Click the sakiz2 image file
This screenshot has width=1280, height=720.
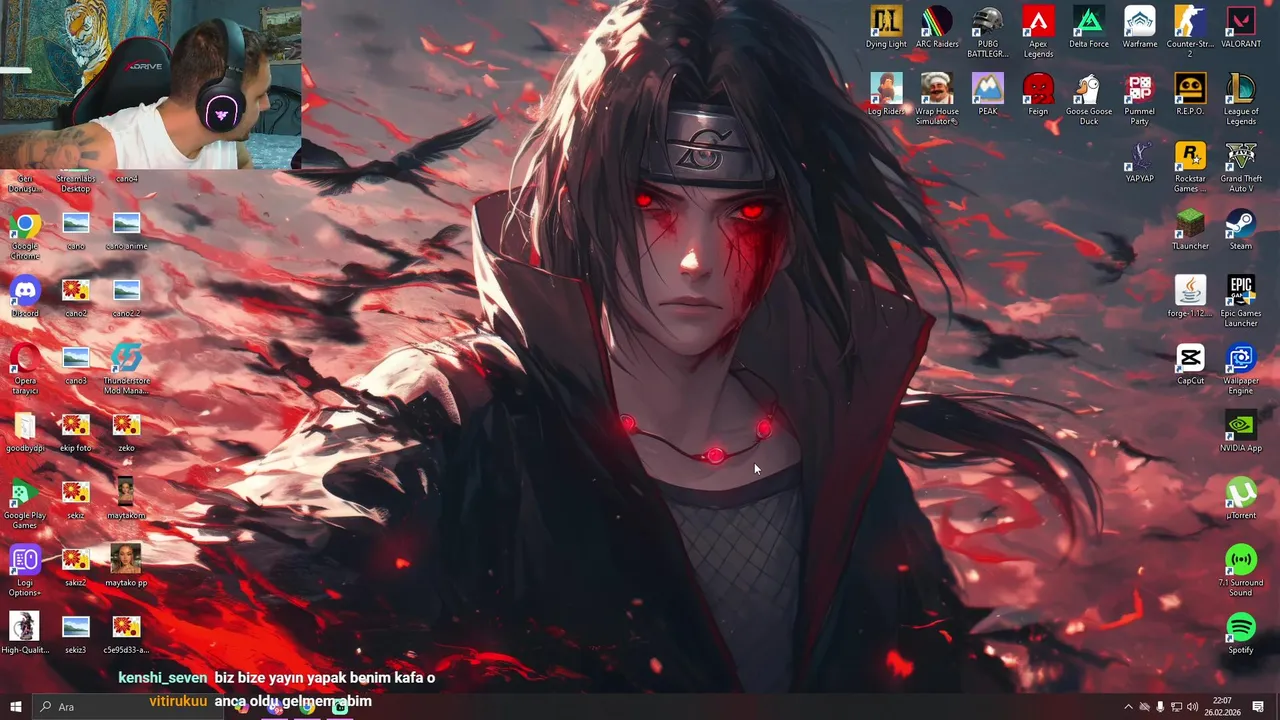pyautogui.click(x=76, y=566)
